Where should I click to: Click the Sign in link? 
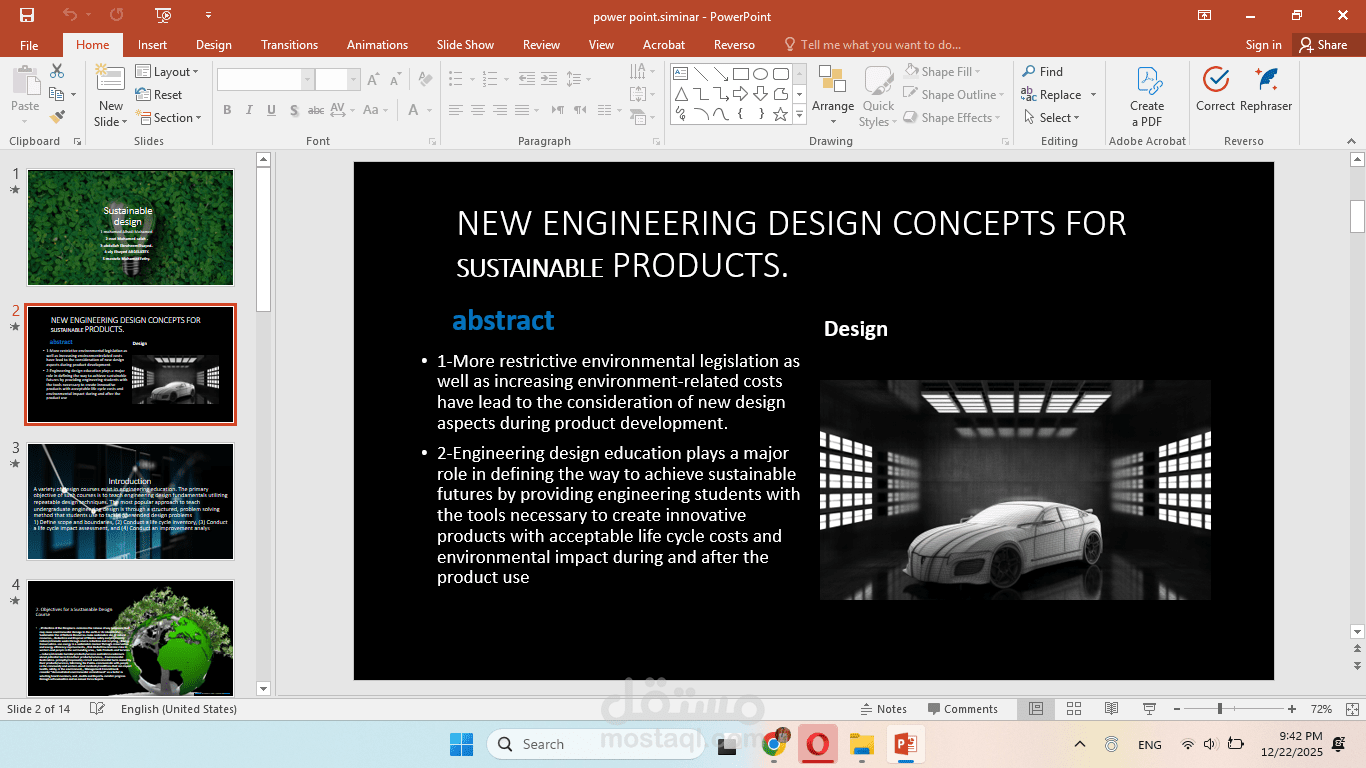1262,45
